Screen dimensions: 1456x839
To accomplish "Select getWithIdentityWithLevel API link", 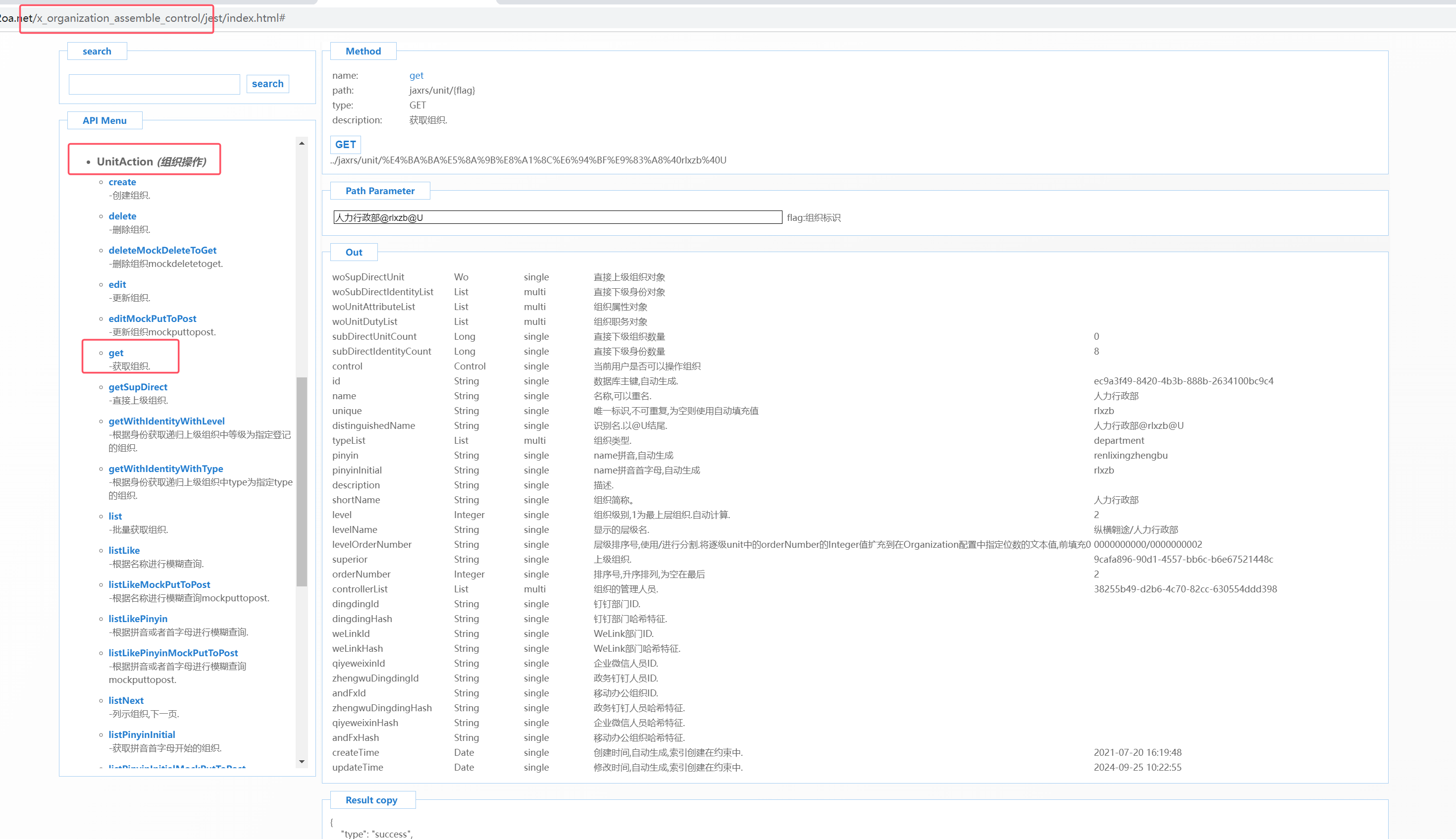I will pos(166,421).
